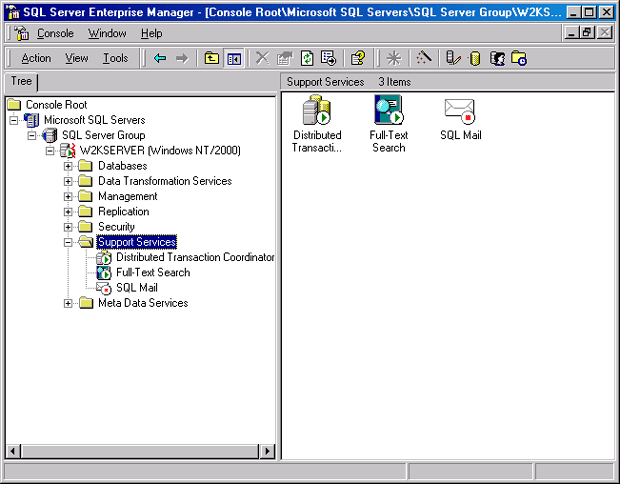Select W2KSERVER (Windows NT/2000) label
Screen dimensions: 620x484
click(x=160, y=151)
